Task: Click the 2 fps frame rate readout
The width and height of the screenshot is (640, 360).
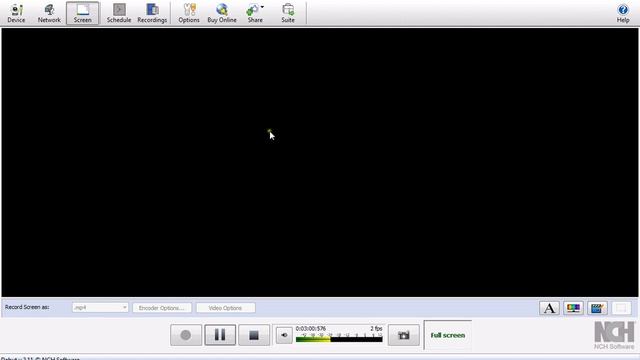Action: [x=376, y=329]
